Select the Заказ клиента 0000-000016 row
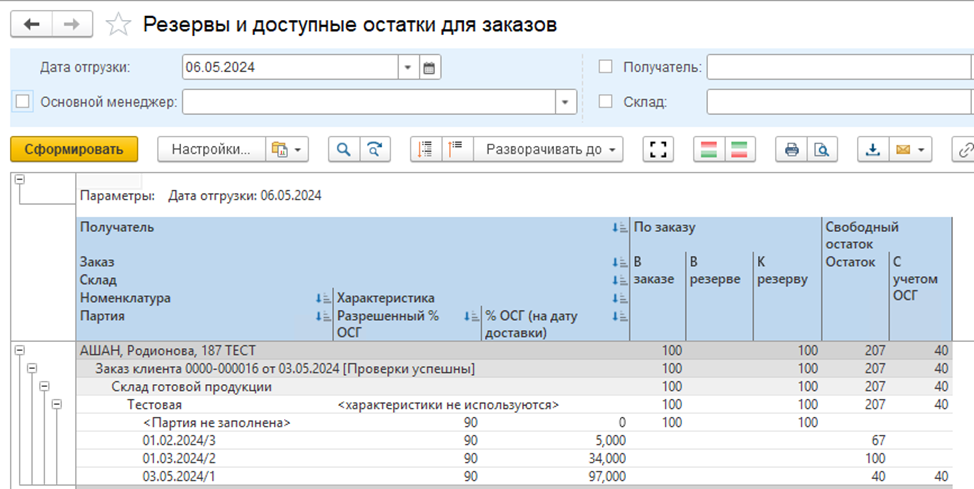974x489 pixels. pos(285,369)
